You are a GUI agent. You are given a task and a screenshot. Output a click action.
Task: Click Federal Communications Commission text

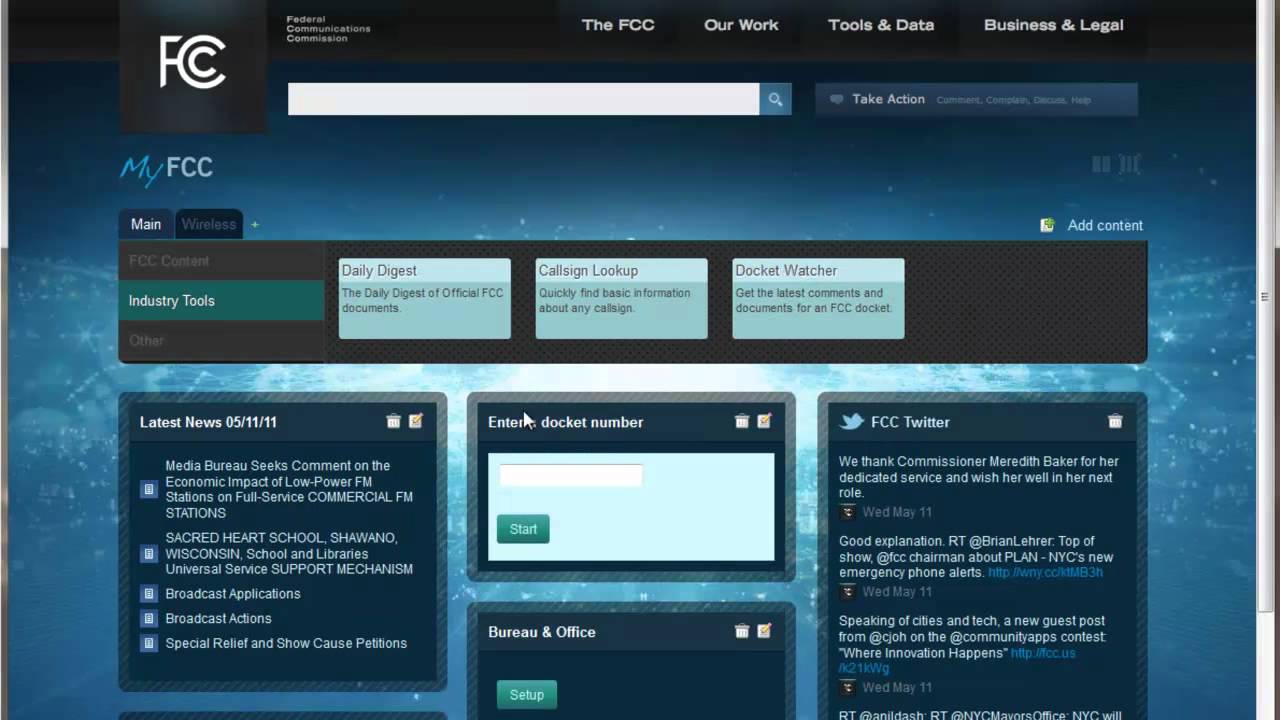[328, 29]
